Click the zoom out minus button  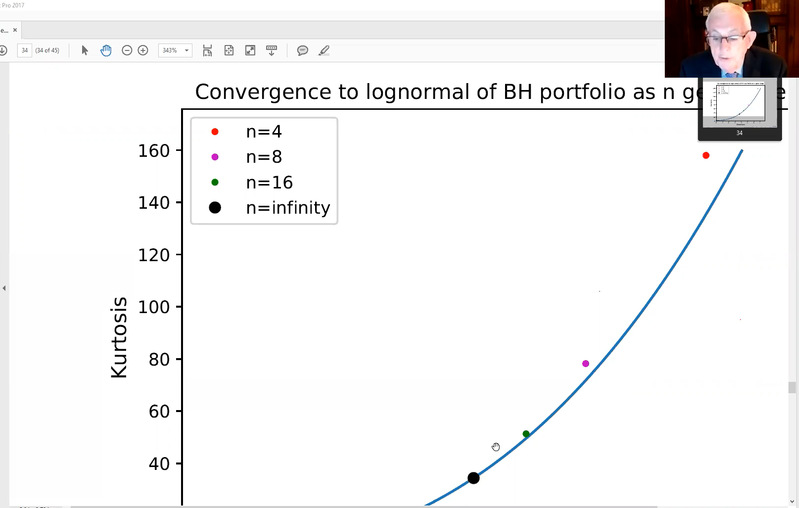[x=127, y=50]
